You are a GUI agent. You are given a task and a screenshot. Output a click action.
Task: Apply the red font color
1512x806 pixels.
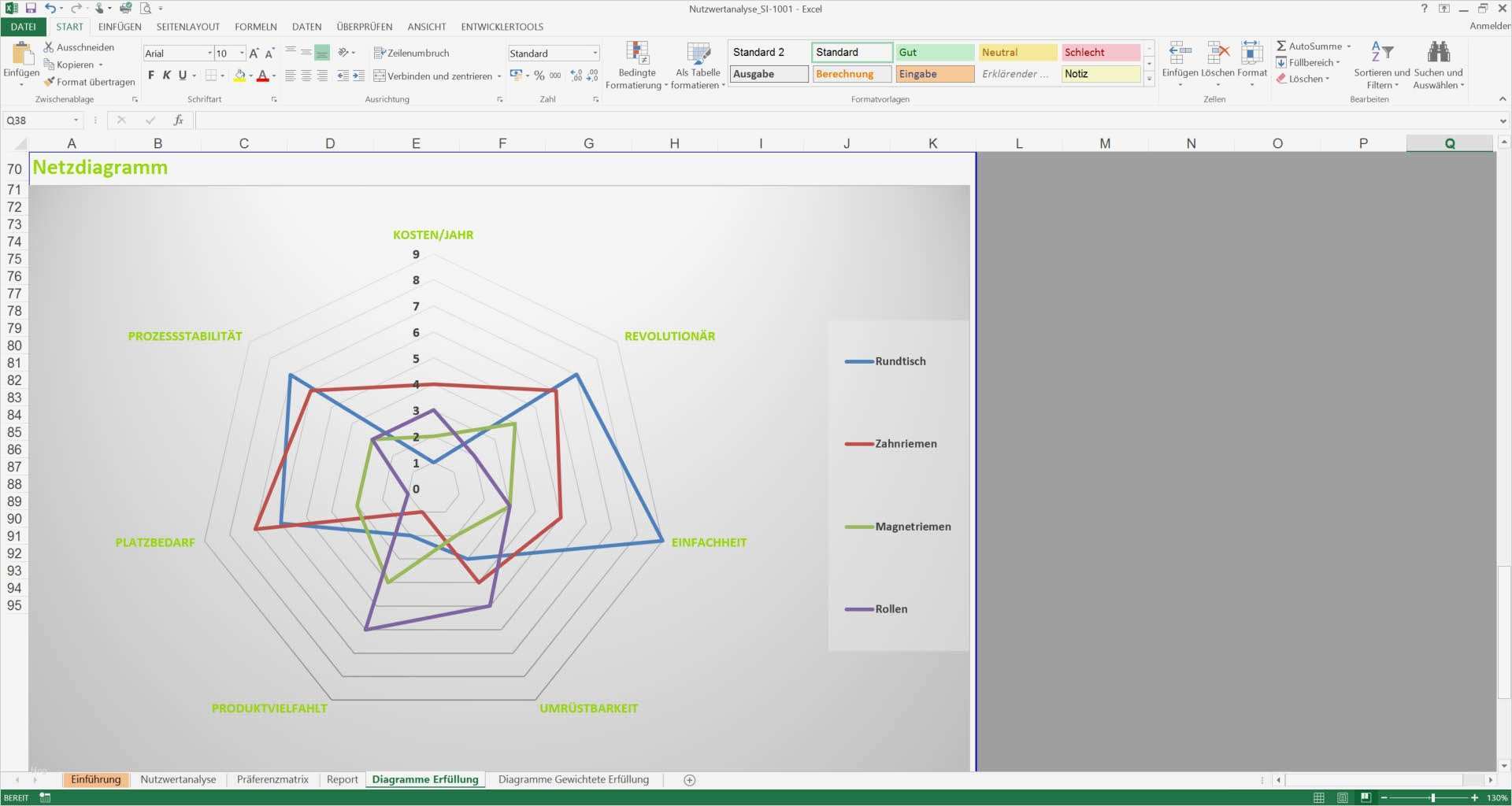tap(263, 76)
